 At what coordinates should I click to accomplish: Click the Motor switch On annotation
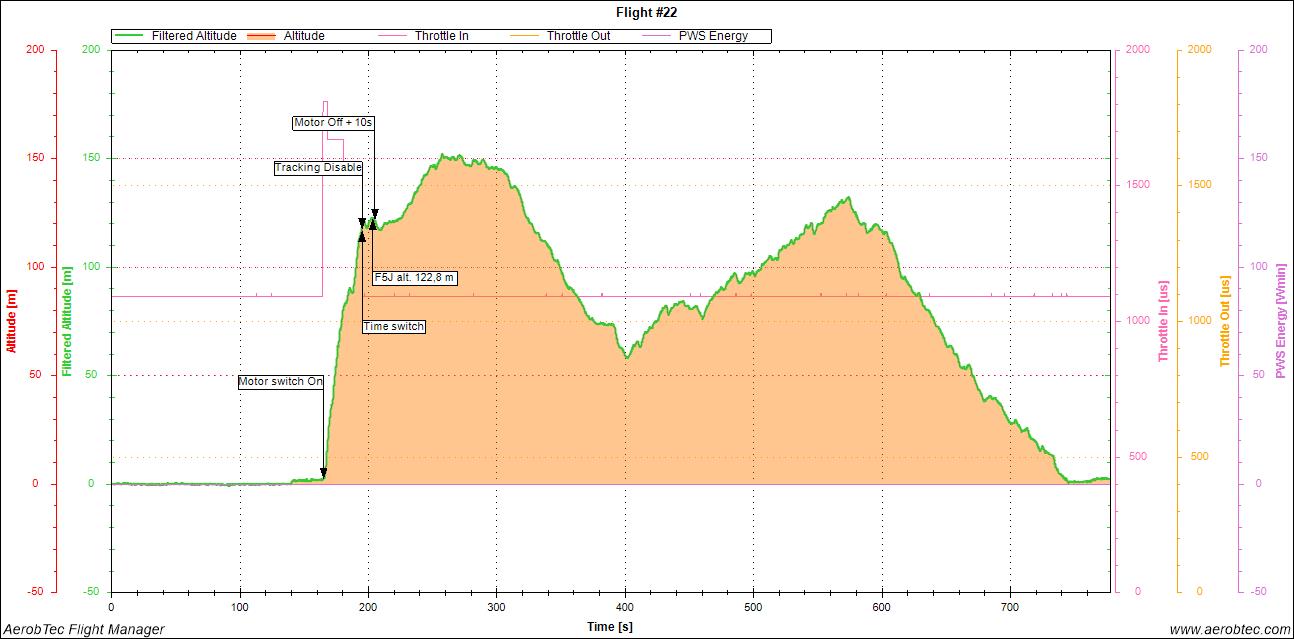tap(281, 382)
